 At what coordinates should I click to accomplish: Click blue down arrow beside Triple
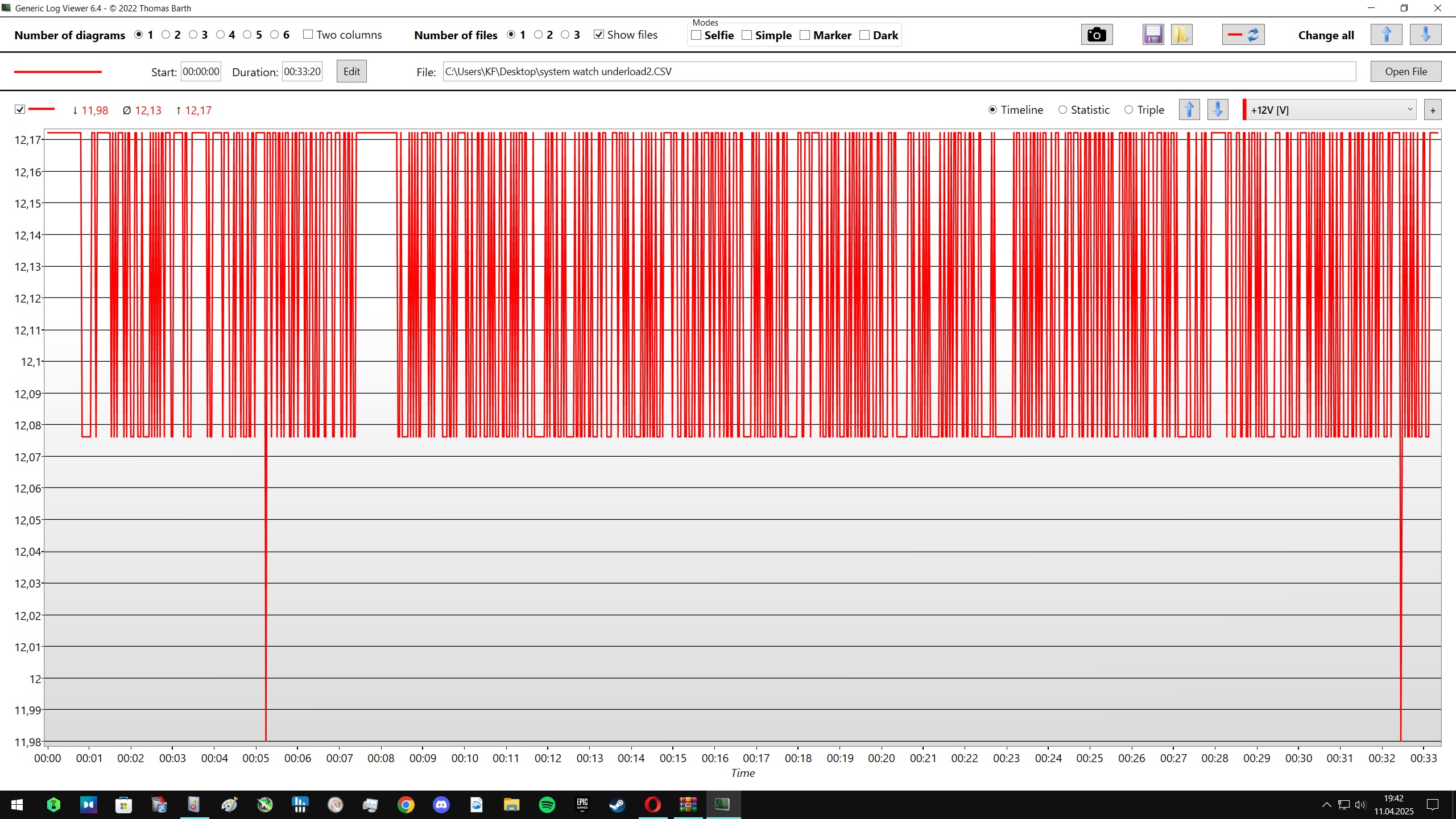pos(1218,110)
